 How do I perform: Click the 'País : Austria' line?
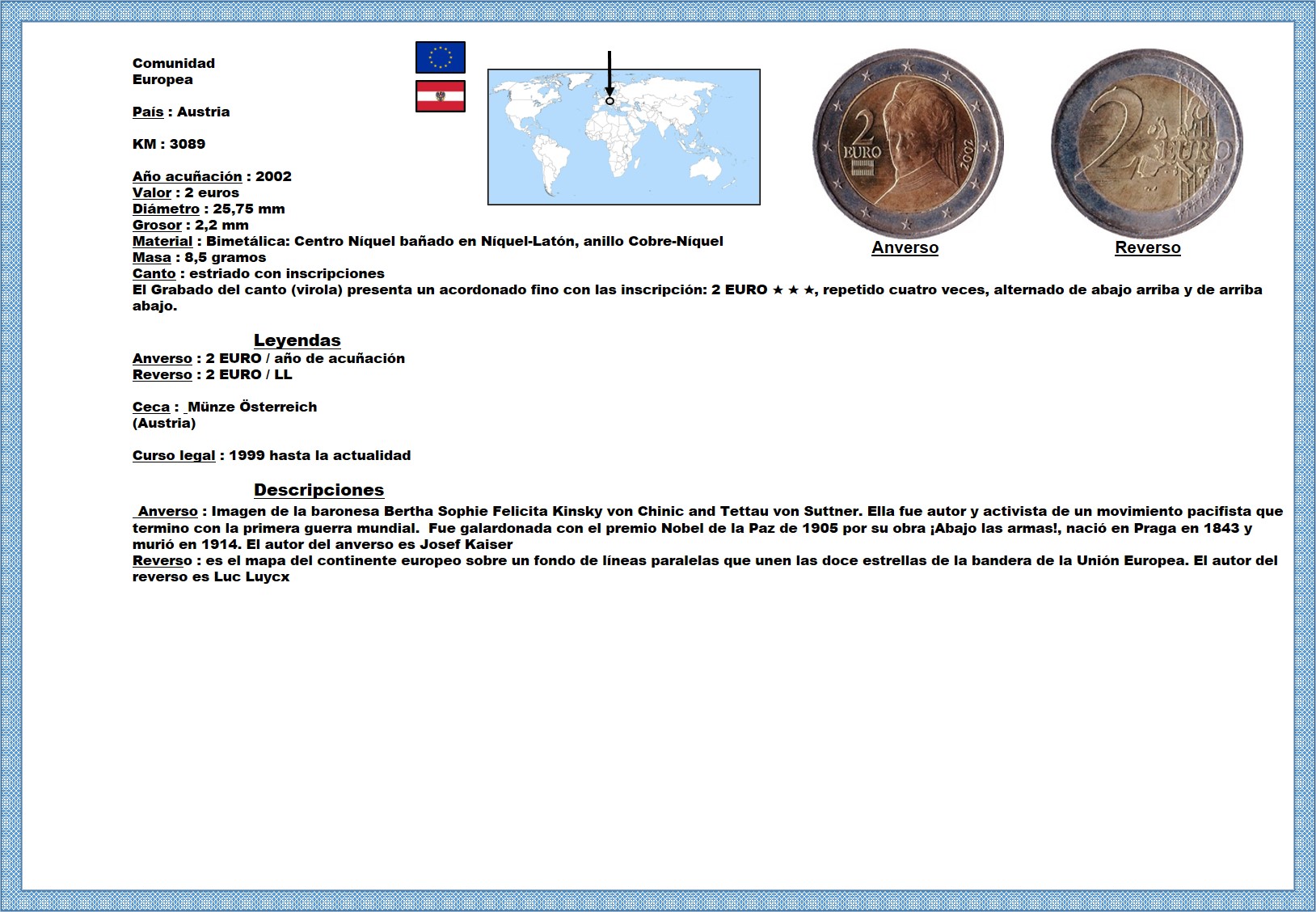click(x=181, y=112)
